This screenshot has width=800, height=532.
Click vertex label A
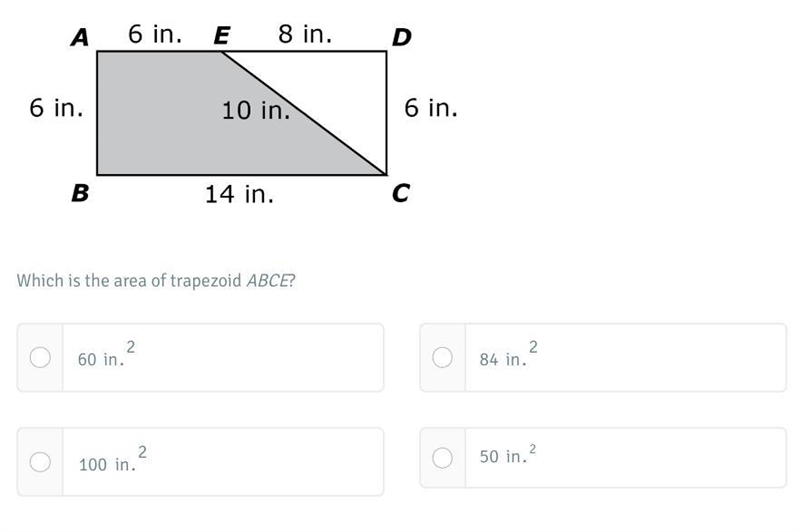pos(80,37)
